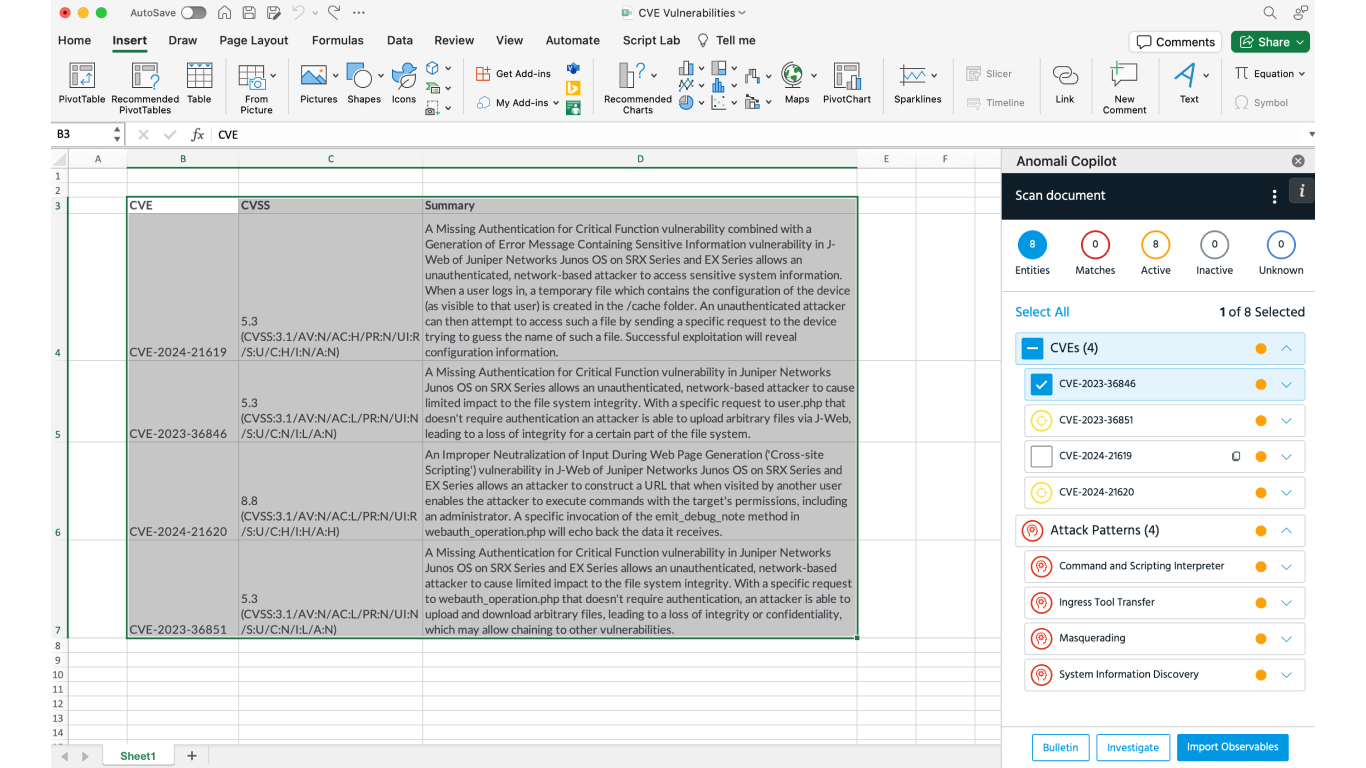Expand the formula bar
The image size is (1366, 768).
[1311, 134]
